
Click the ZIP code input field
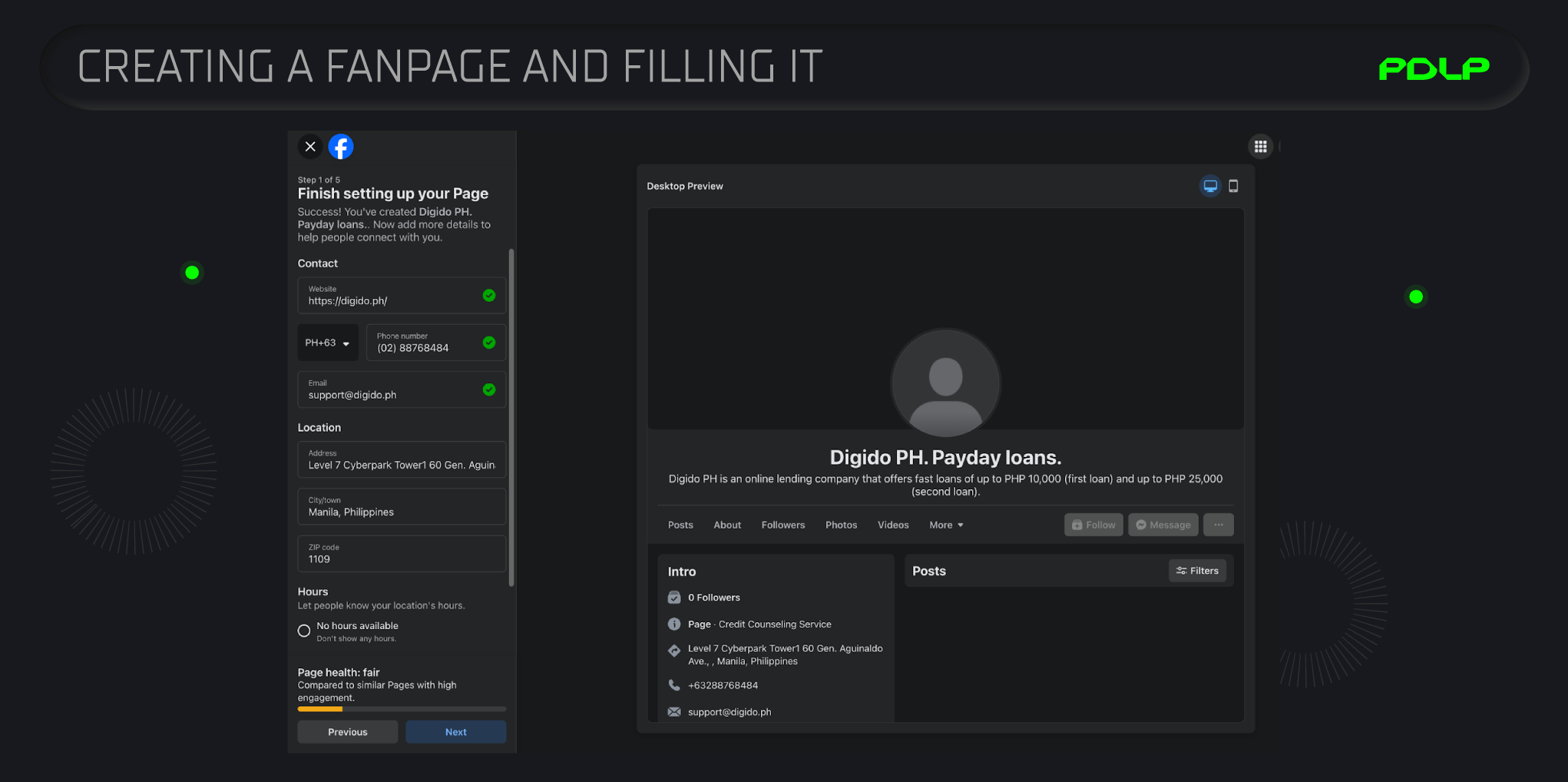[402, 554]
